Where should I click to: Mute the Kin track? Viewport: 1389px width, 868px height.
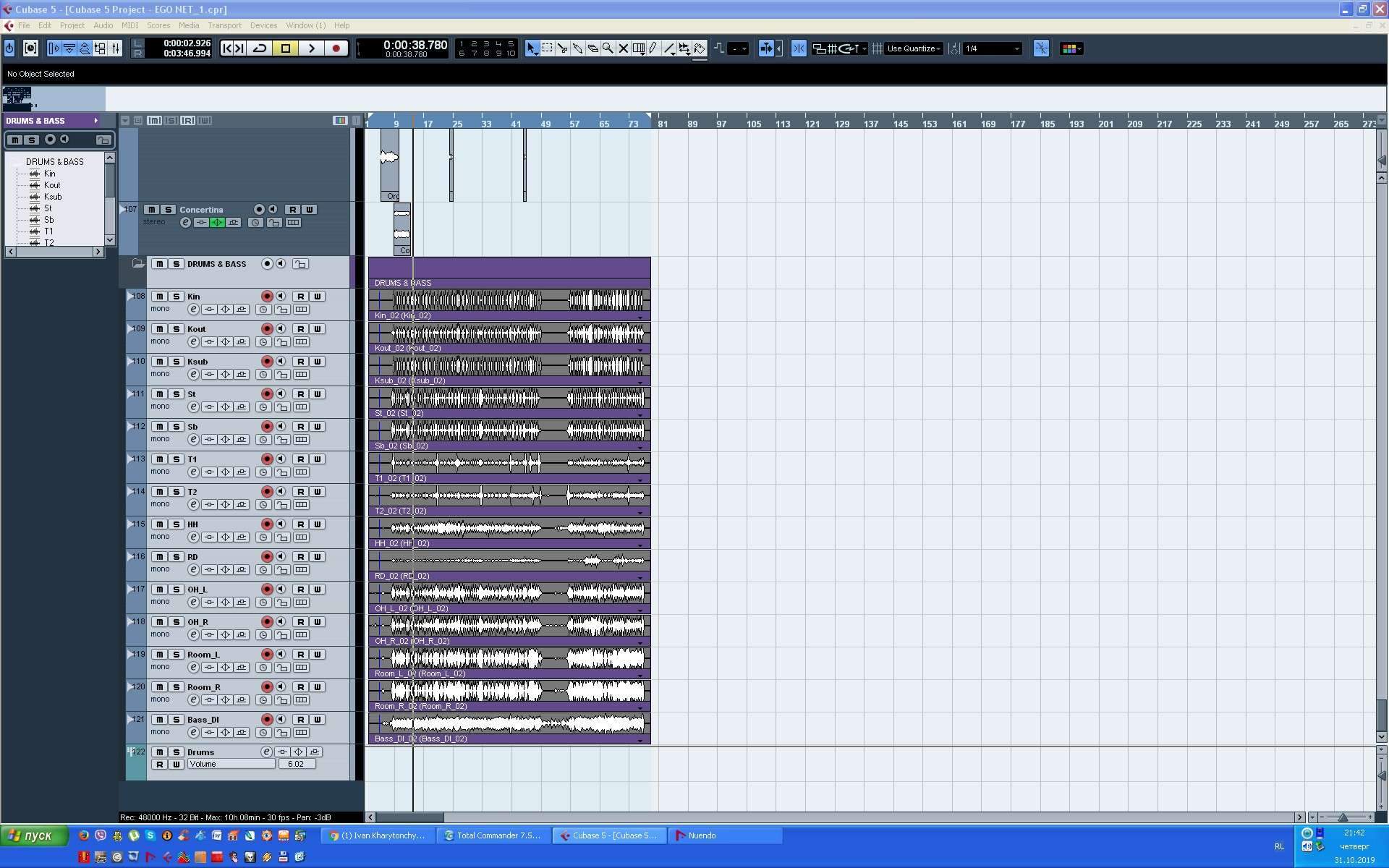point(160,297)
